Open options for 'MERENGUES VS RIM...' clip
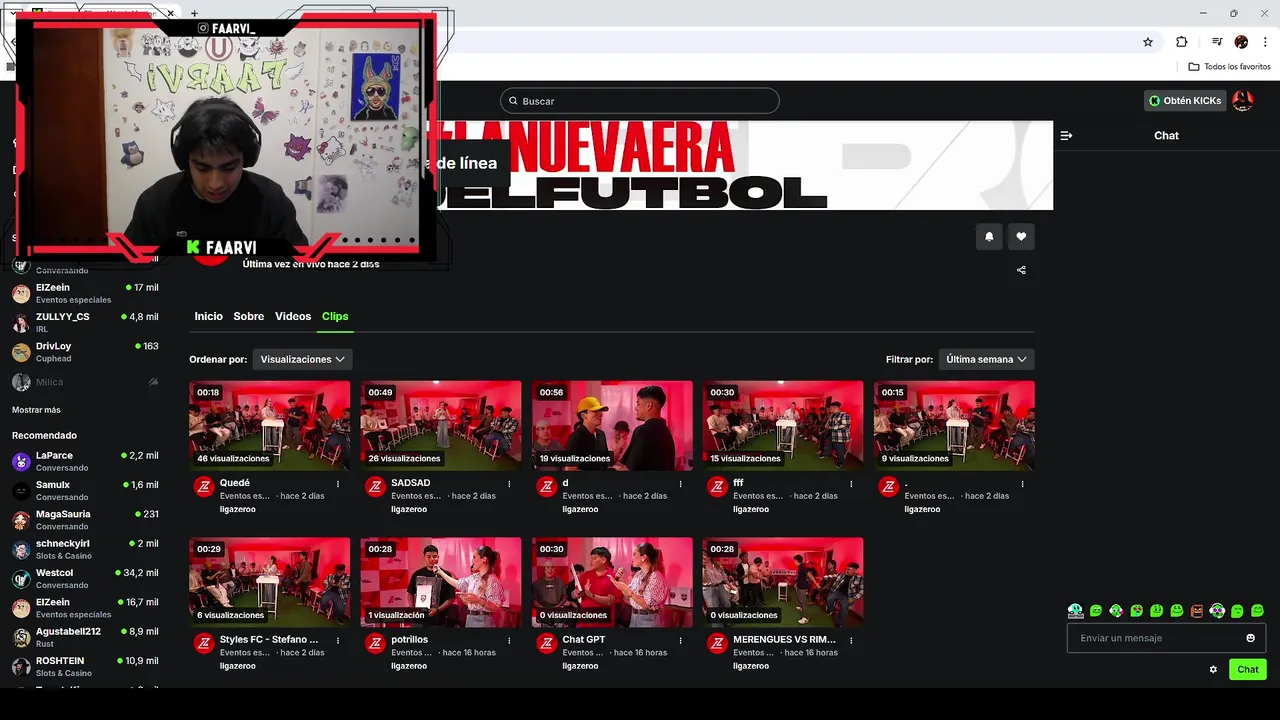1280x720 pixels. click(x=851, y=641)
